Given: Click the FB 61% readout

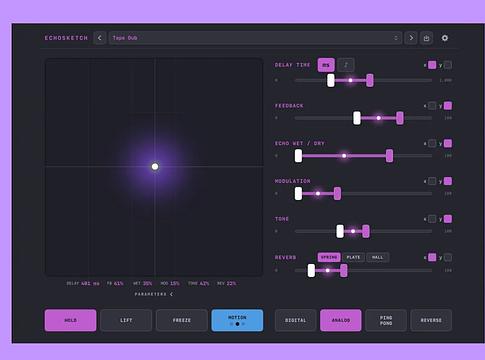Looking at the screenshot, I should (x=115, y=283).
